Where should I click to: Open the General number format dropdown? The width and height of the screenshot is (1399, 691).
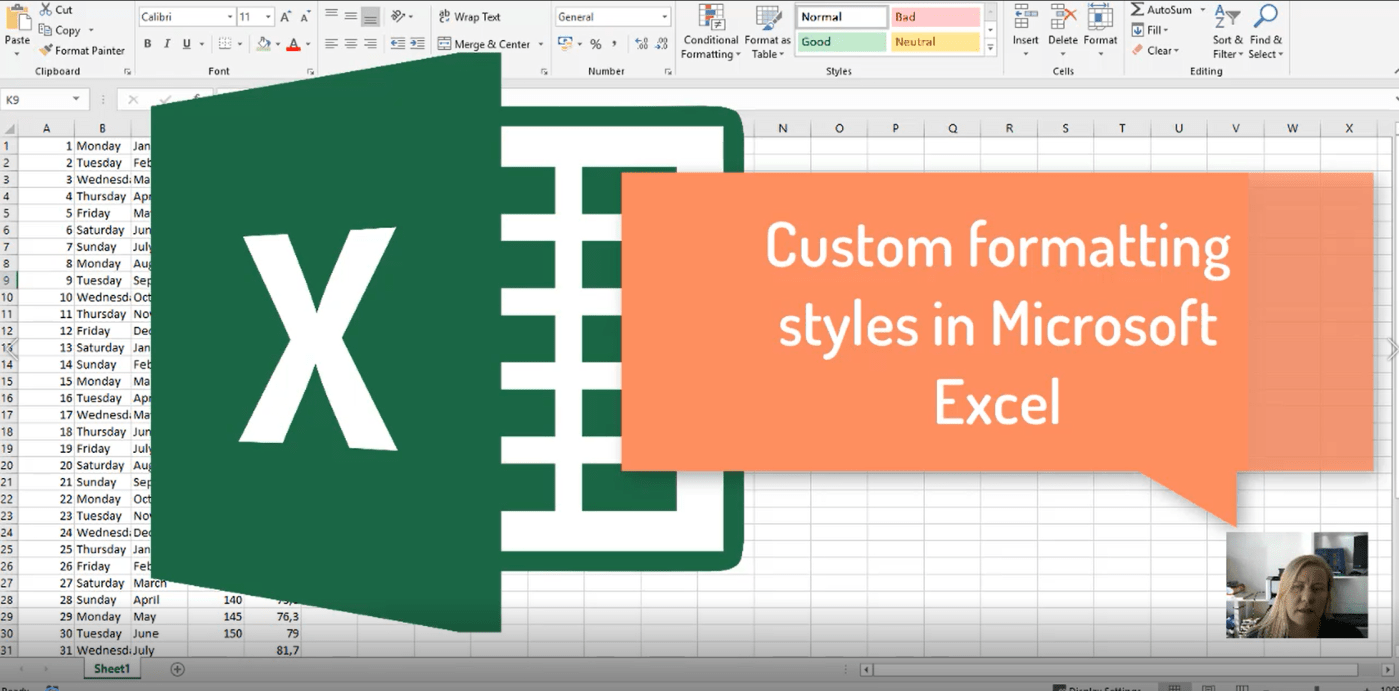665,17
